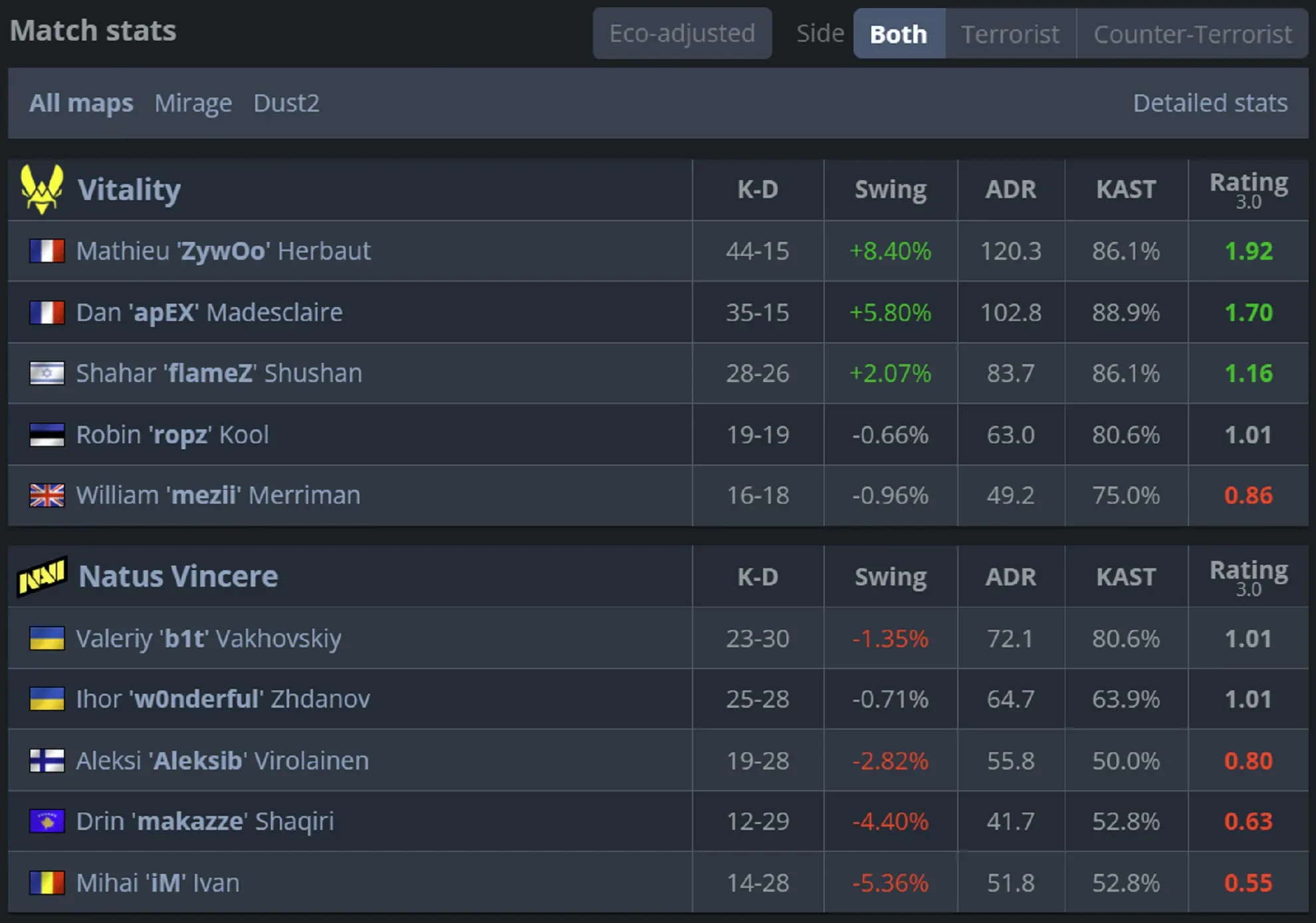The height and width of the screenshot is (923, 1316).
Task: Click the Natus Vincere team logo
Action: pos(42,576)
